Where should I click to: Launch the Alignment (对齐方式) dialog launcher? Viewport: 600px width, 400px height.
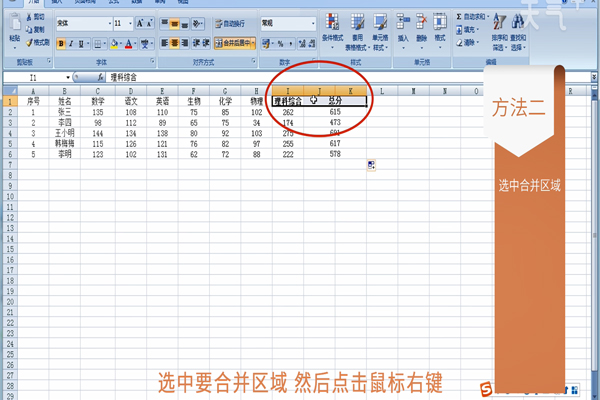(253, 61)
